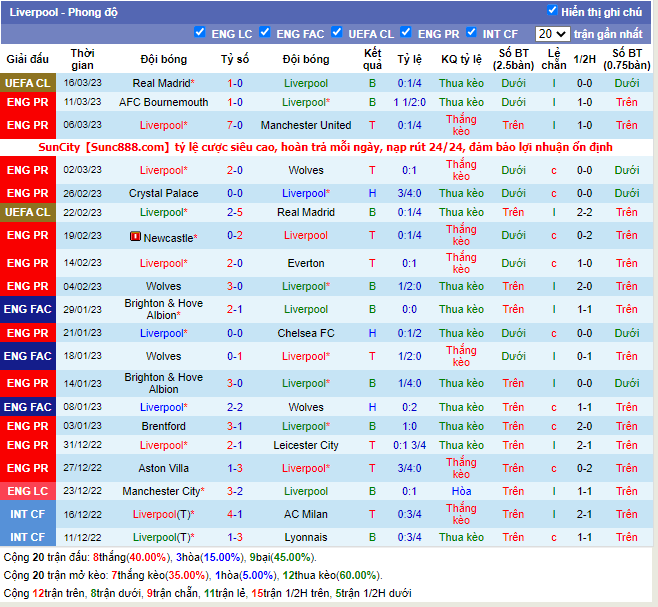Open the Chelsea FC team link
658x607 pixels.
pos(305,333)
